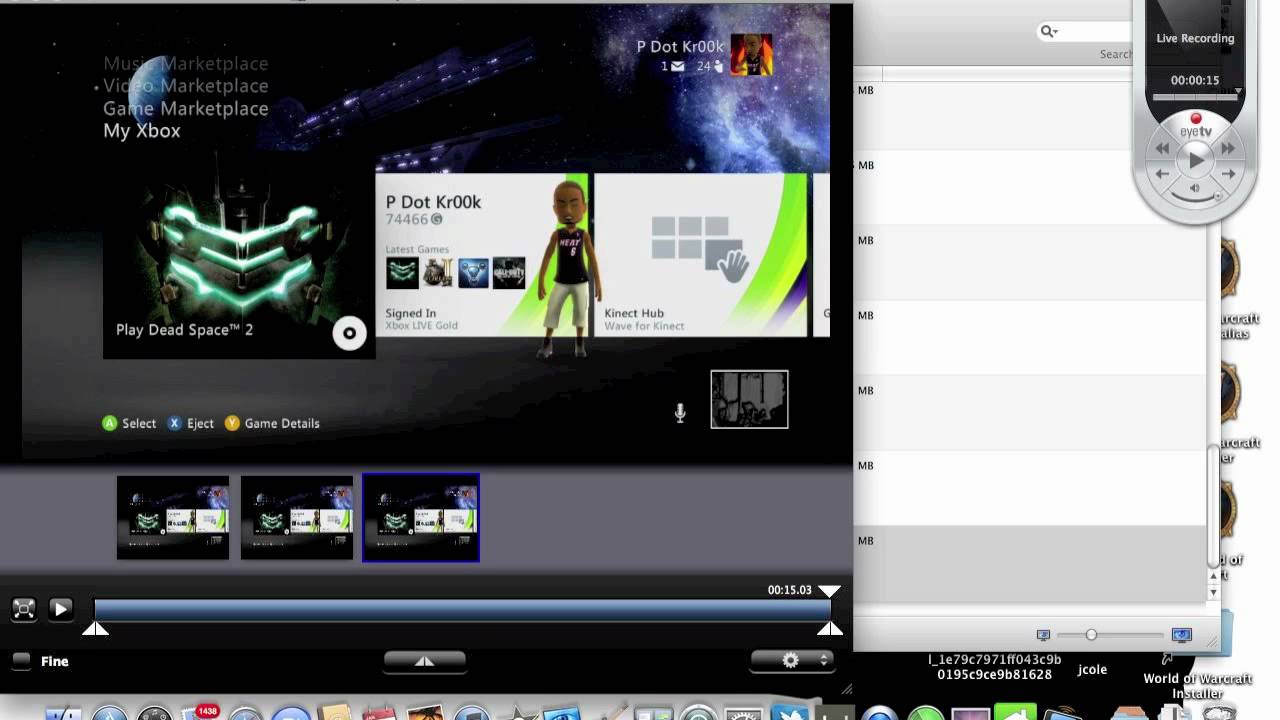Click the left trim marker under the timeline
Image resolution: width=1280 pixels, height=720 pixels.
click(x=95, y=628)
